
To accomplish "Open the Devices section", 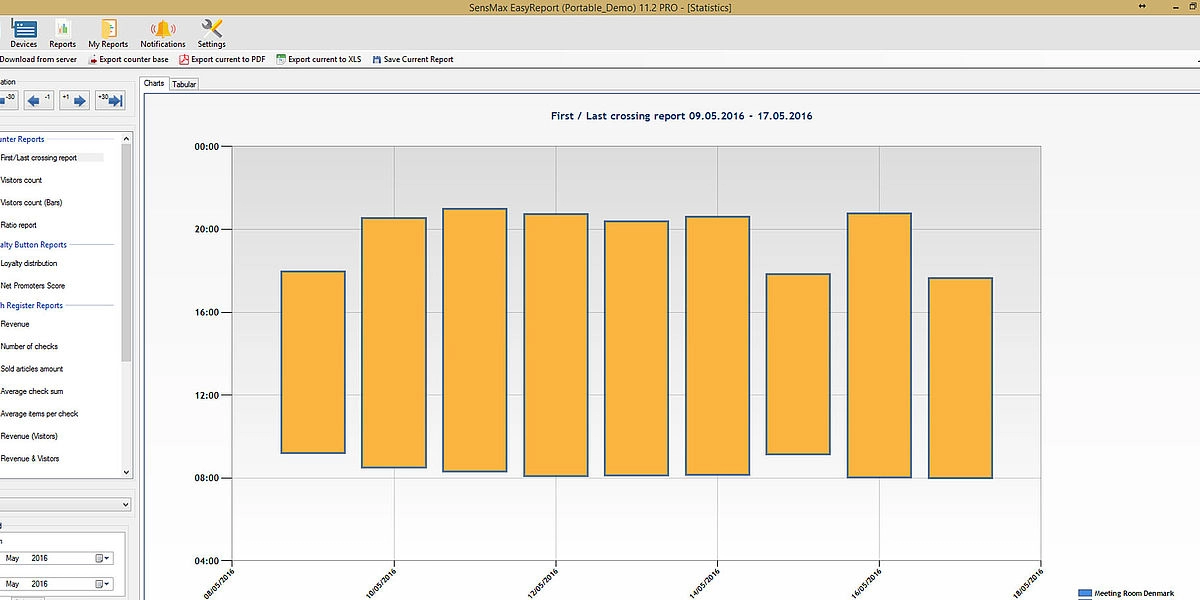I will point(23,32).
